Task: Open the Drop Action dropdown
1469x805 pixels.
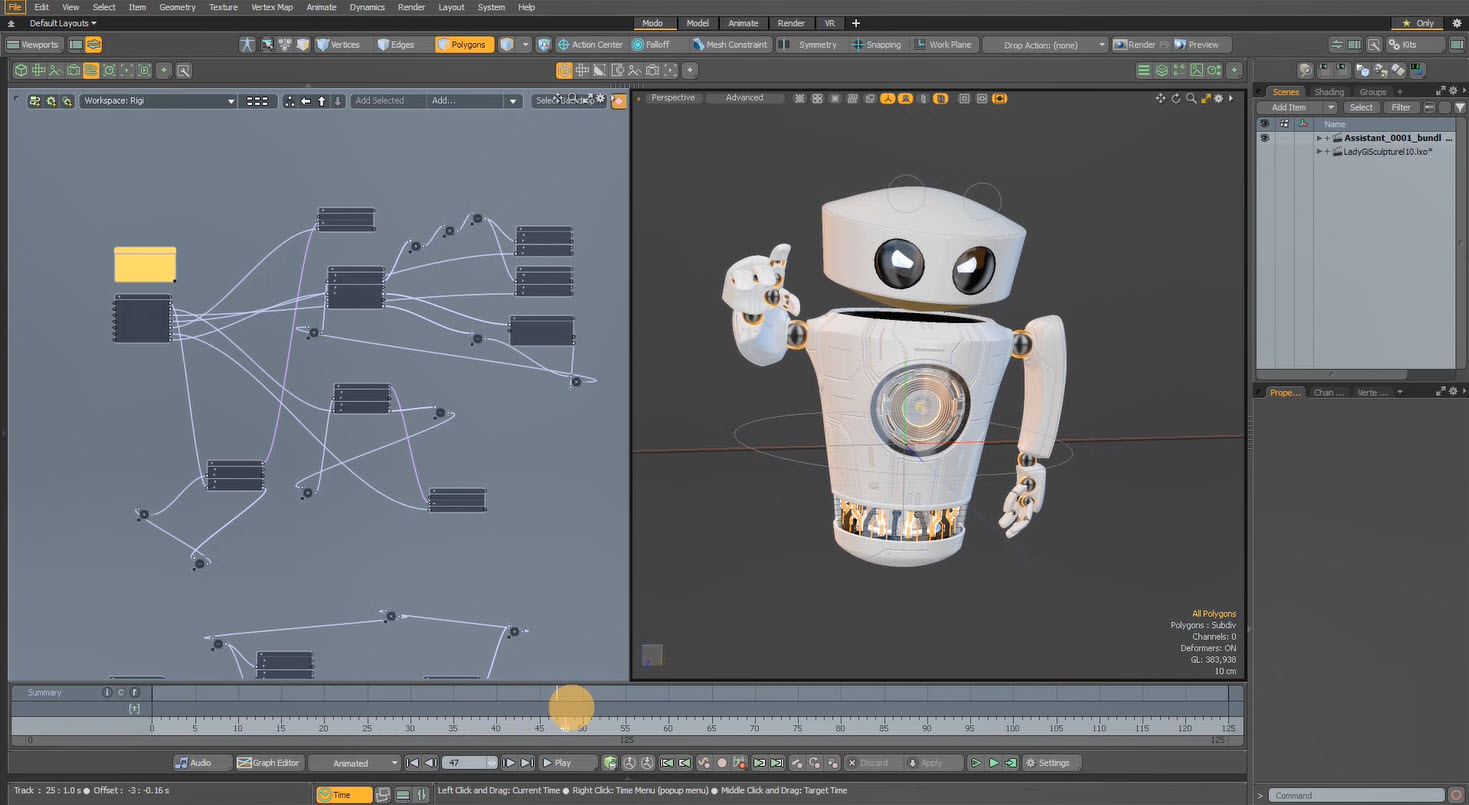Action: 1045,45
